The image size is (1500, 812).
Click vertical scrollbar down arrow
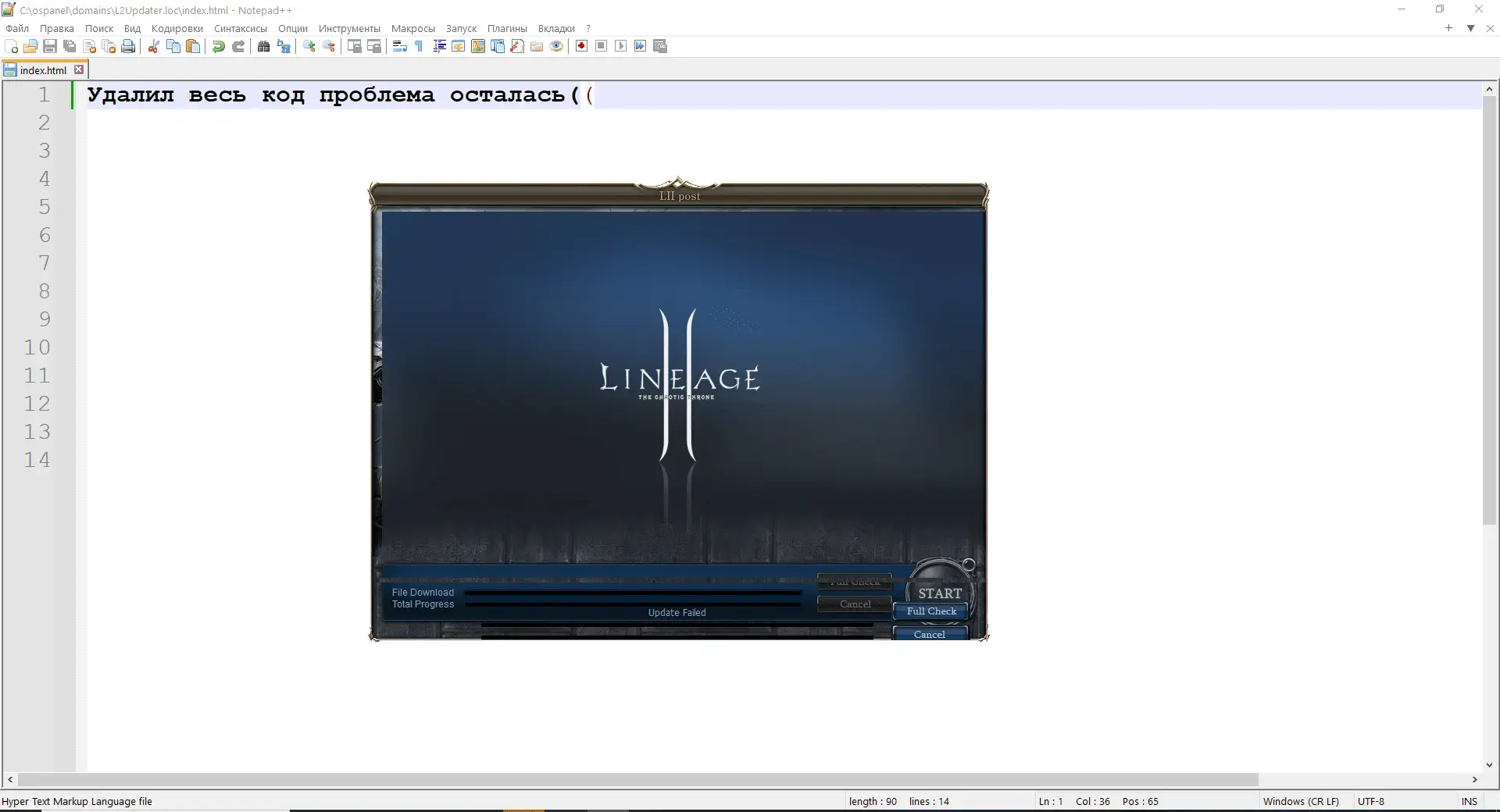1489,765
